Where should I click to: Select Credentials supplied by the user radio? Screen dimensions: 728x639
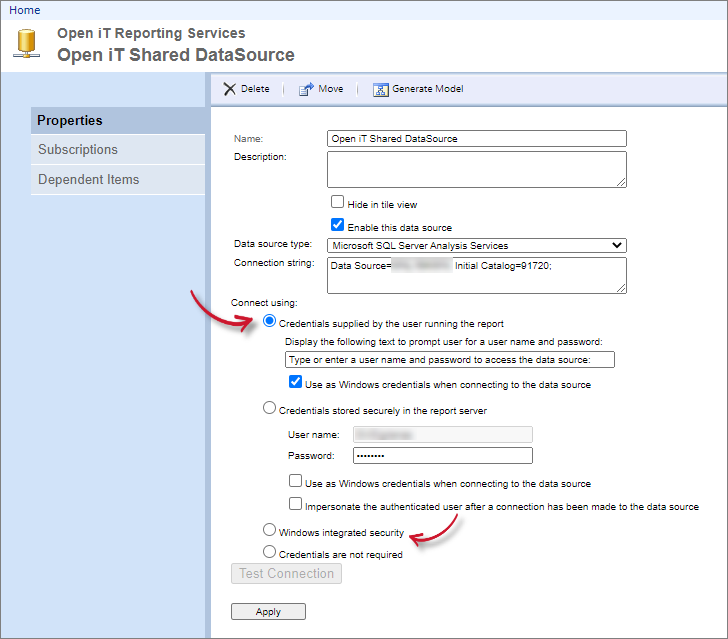269,321
